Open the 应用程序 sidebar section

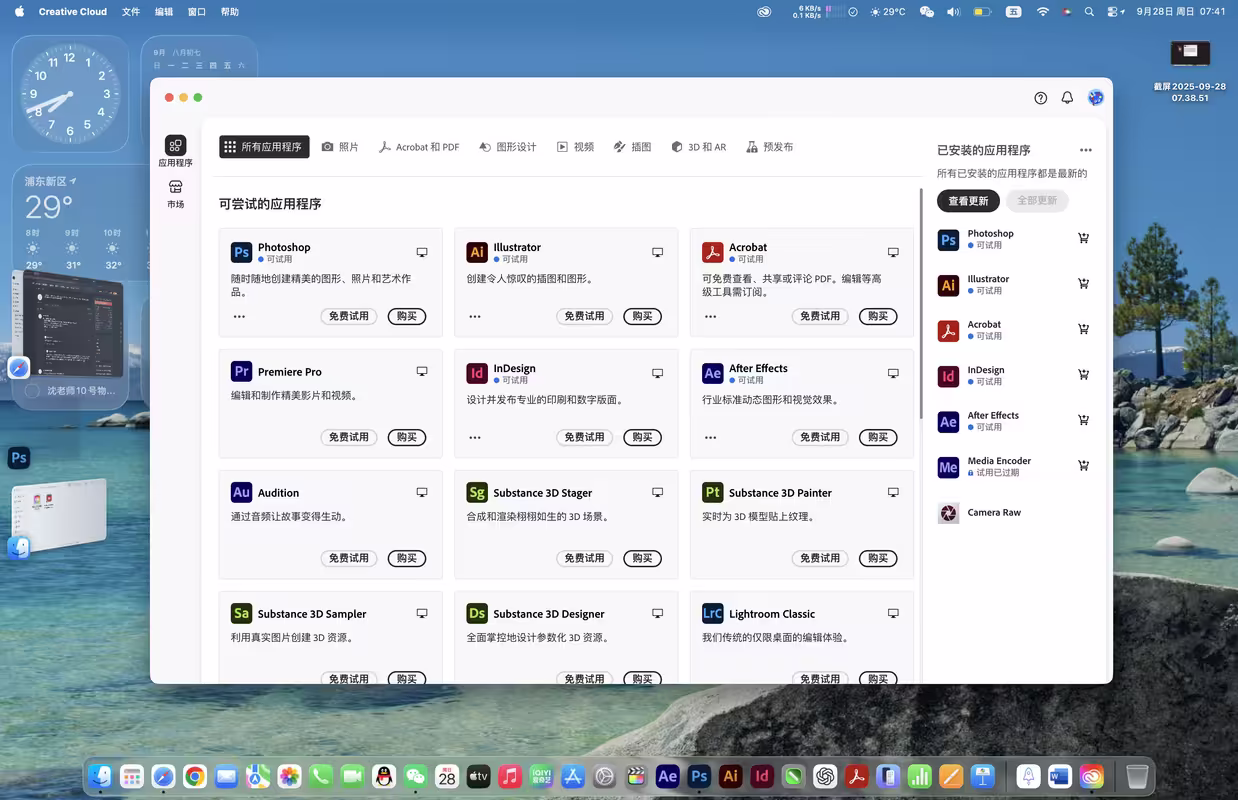[175, 152]
